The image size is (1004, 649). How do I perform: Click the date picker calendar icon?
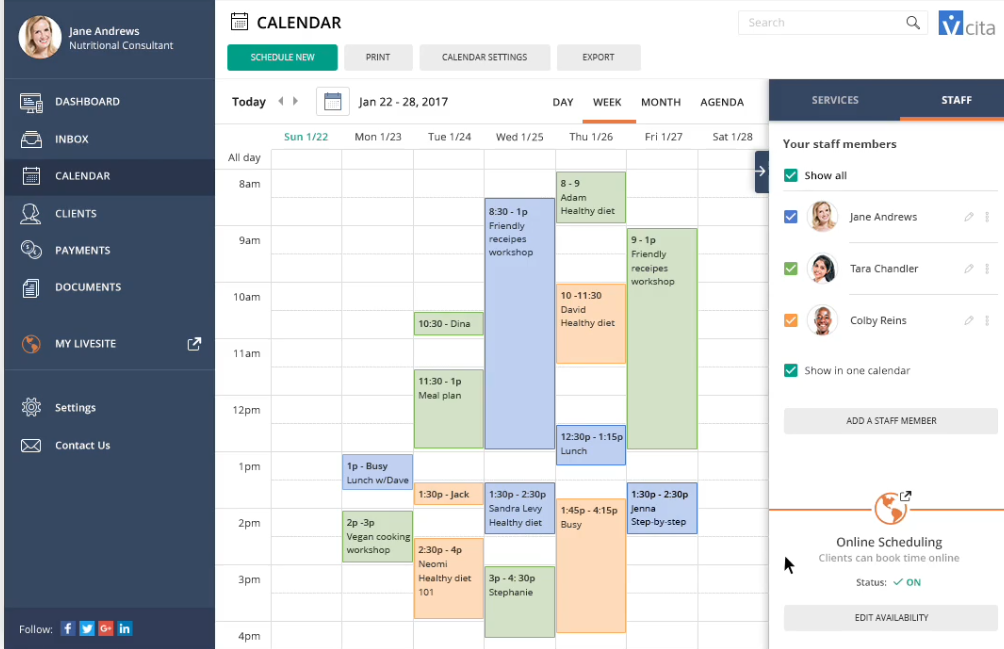tap(332, 101)
